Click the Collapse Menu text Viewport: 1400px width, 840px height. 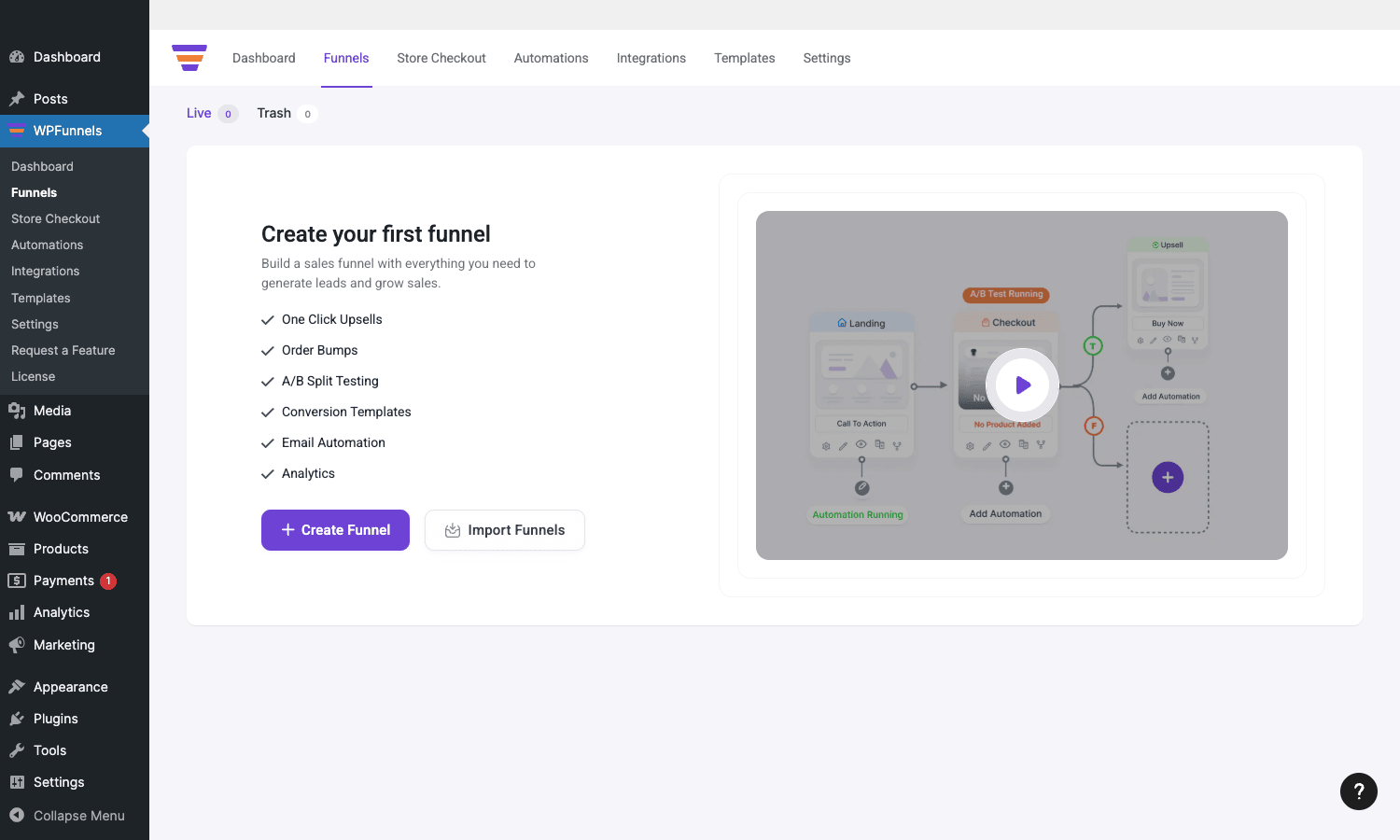79,816
